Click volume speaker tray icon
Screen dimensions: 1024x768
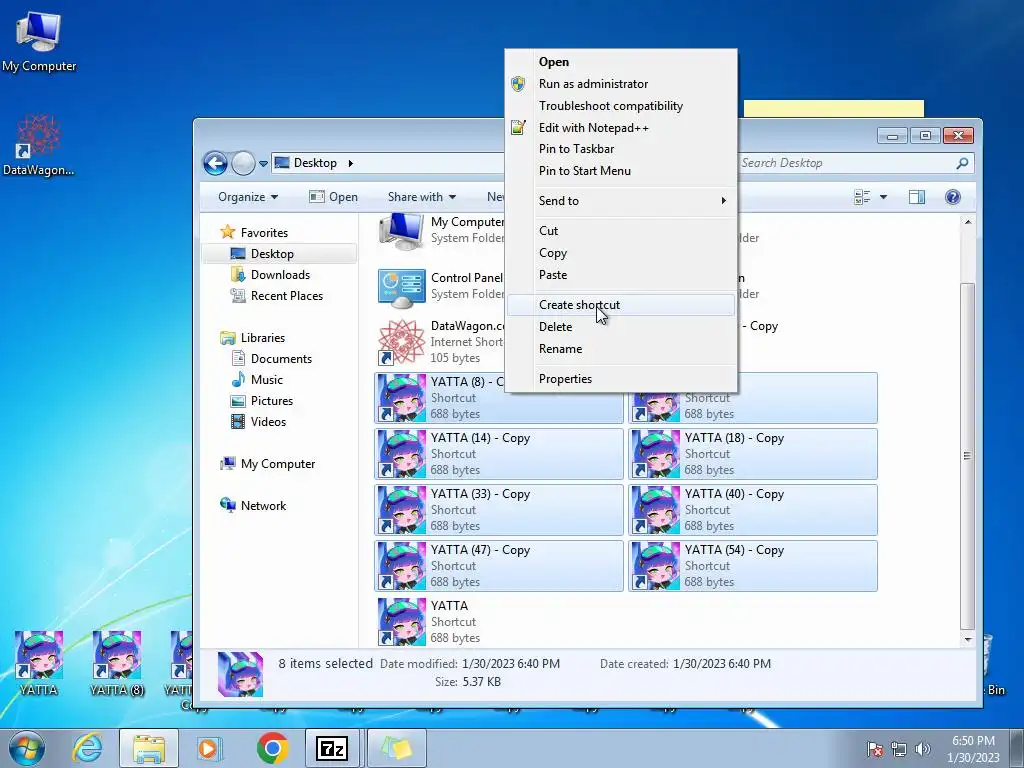923,749
